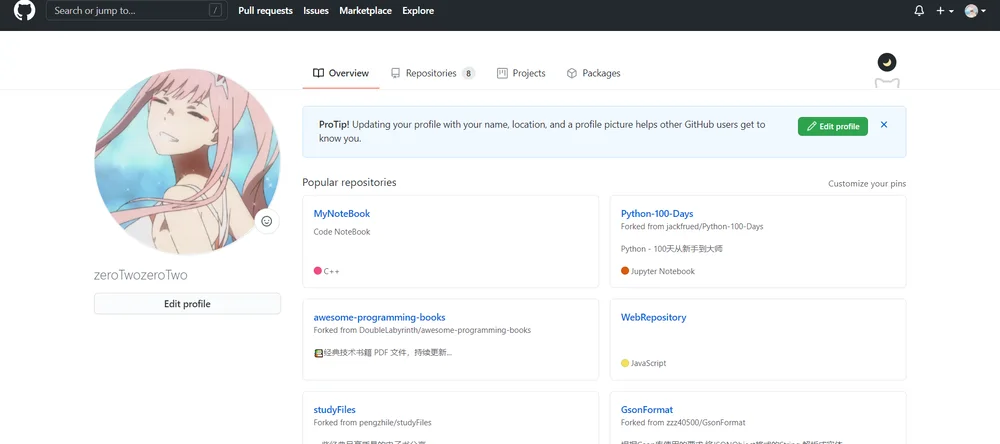
Task: Expand the plus create-new dropdown
Action: click(x=945, y=11)
